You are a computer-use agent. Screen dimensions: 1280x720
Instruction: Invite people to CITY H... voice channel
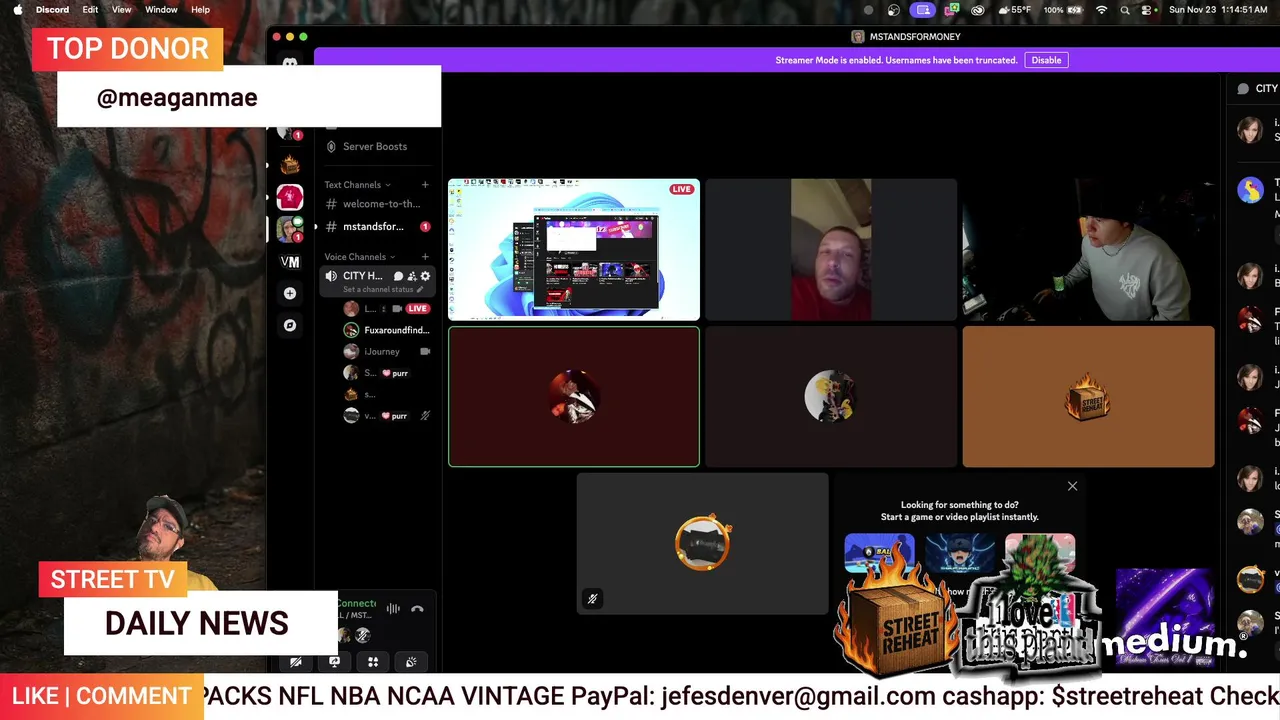(x=411, y=276)
